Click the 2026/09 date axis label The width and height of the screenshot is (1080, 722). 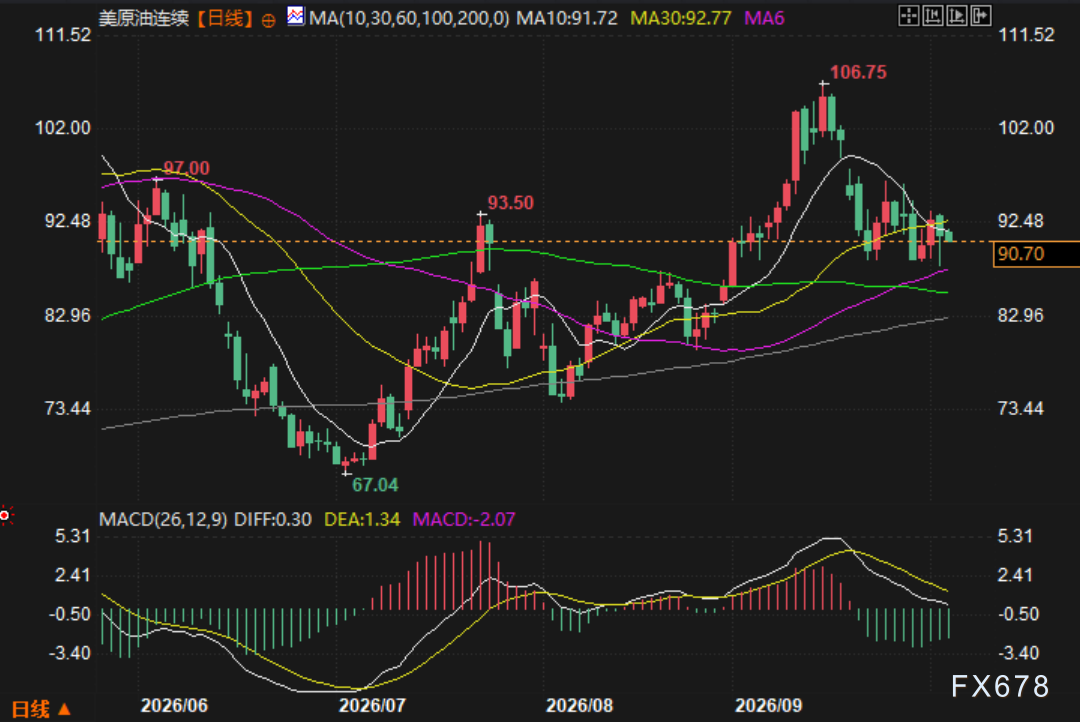(x=769, y=705)
